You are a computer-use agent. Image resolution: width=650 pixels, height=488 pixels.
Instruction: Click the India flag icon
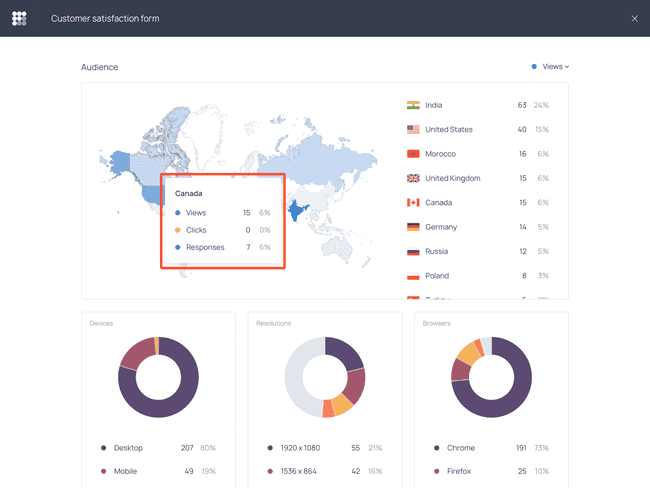click(x=413, y=105)
